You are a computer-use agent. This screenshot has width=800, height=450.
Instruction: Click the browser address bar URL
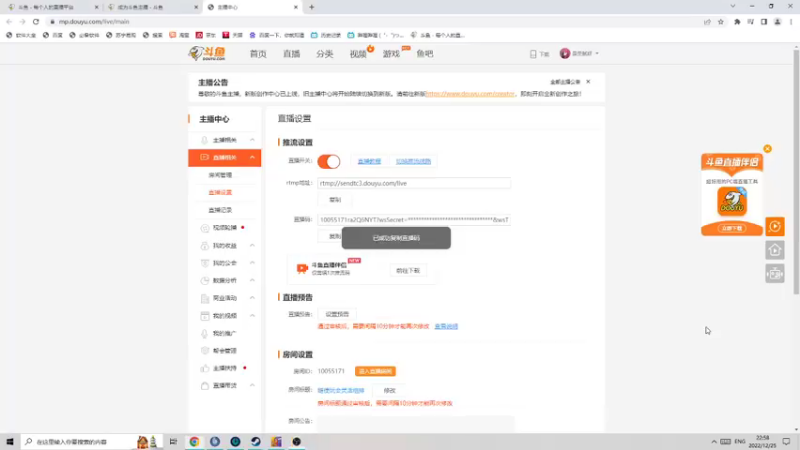point(94,22)
